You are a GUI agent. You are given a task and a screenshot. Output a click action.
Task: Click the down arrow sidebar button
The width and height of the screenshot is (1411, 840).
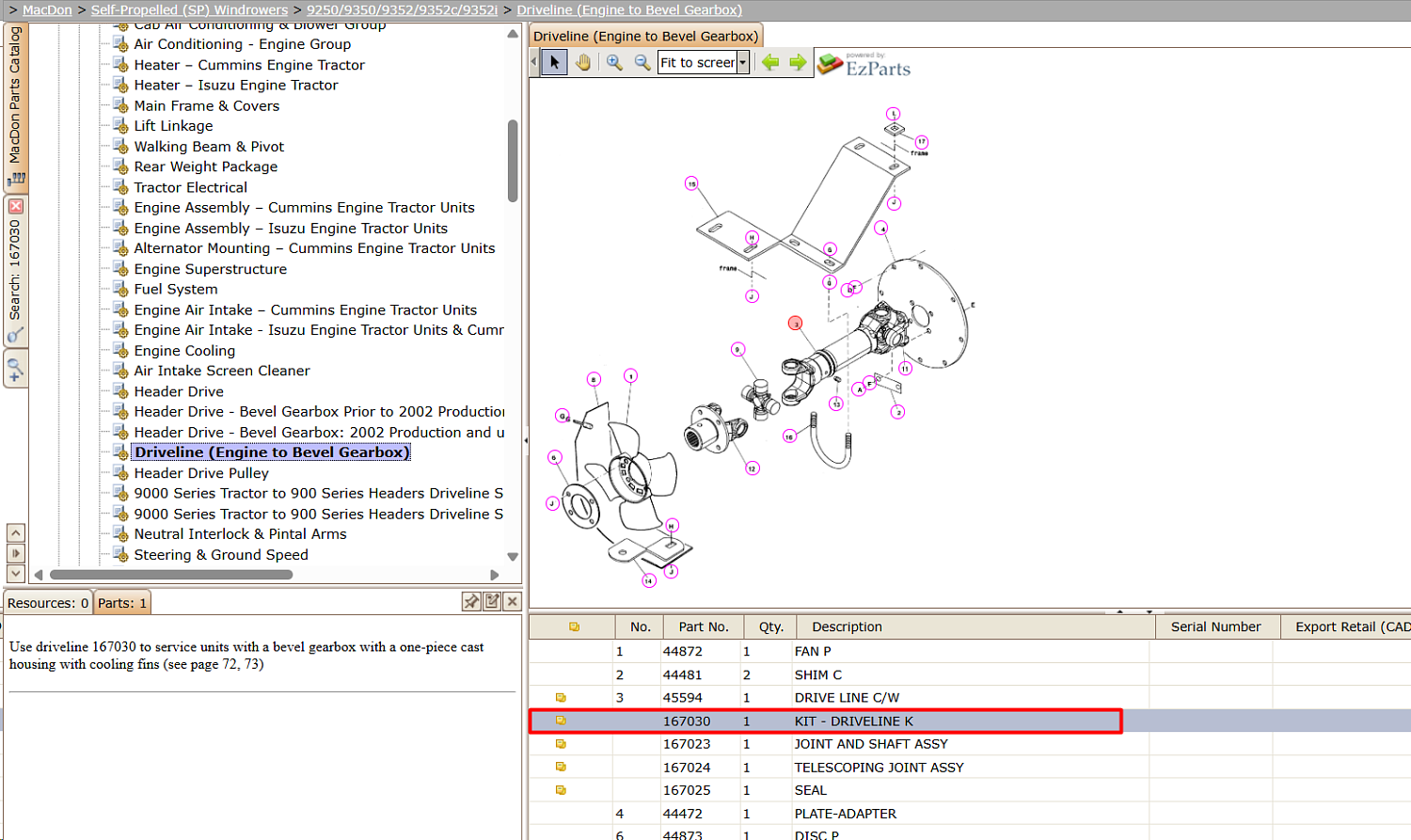click(15, 573)
